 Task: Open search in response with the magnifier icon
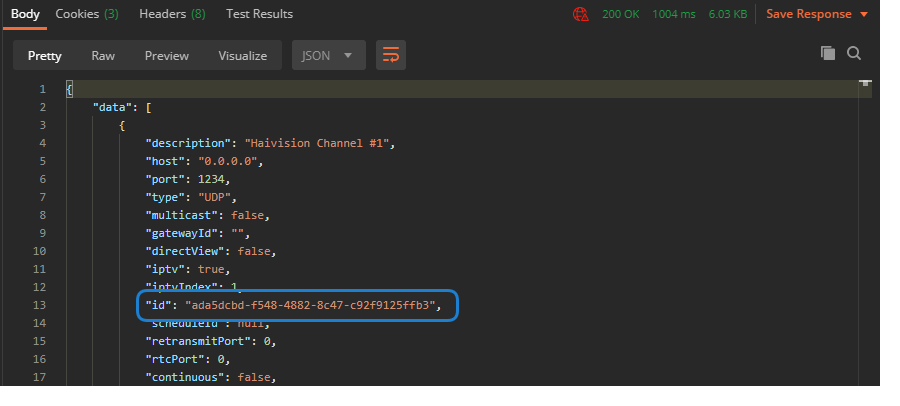[854, 53]
